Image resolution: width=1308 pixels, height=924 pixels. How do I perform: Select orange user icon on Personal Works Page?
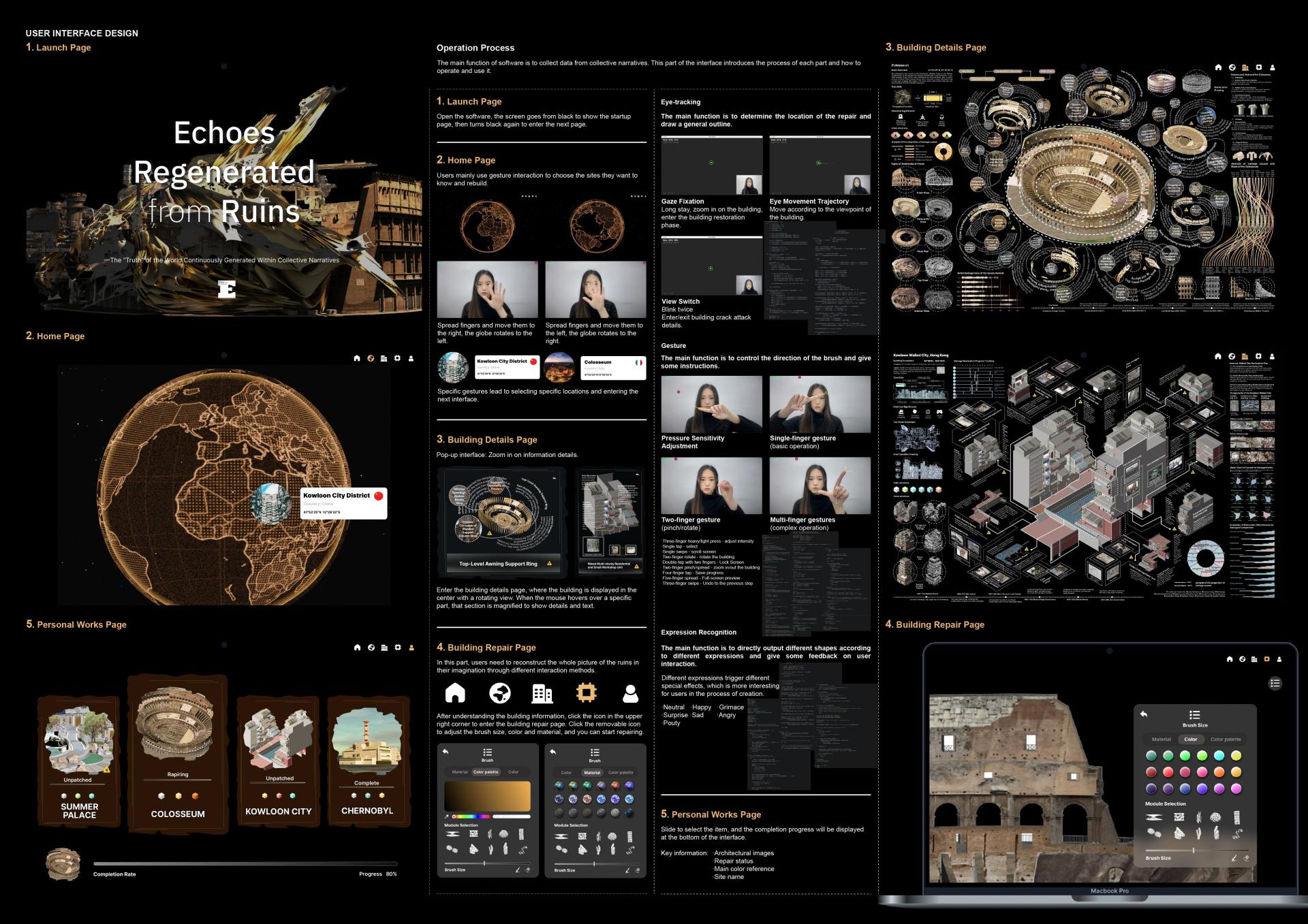411,648
